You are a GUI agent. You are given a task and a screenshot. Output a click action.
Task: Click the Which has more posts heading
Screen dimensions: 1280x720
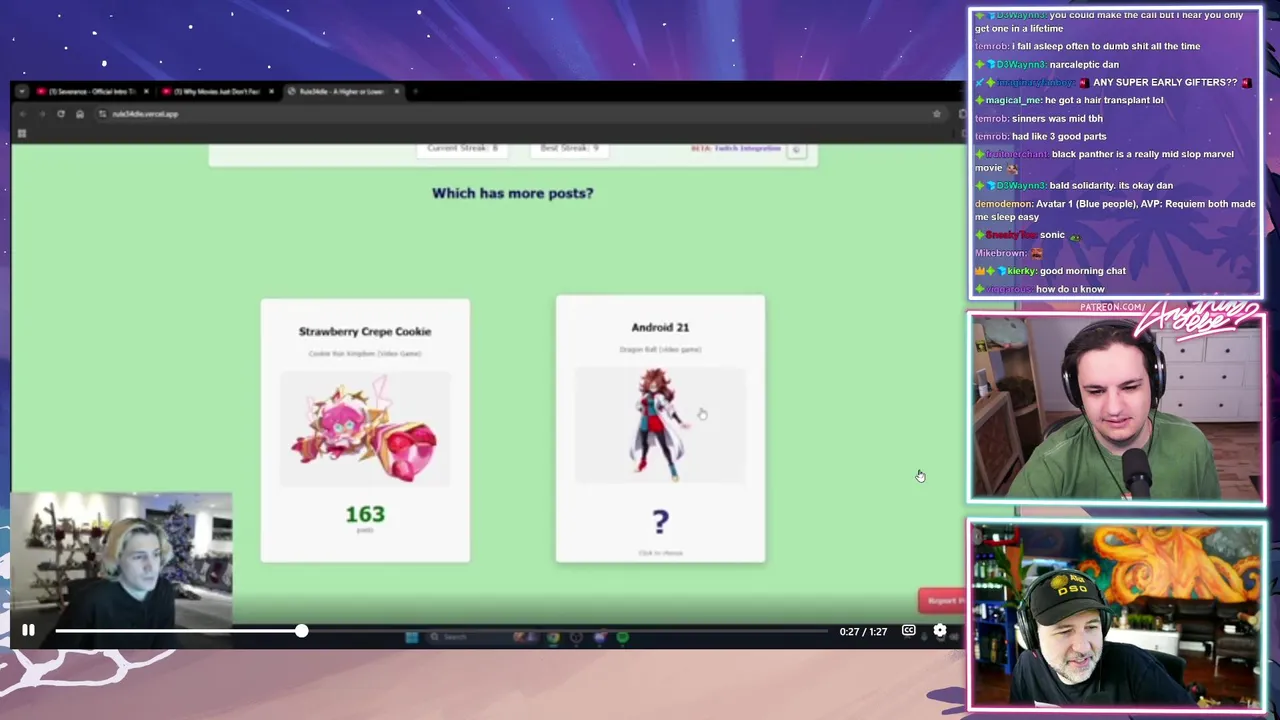click(513, 193)
